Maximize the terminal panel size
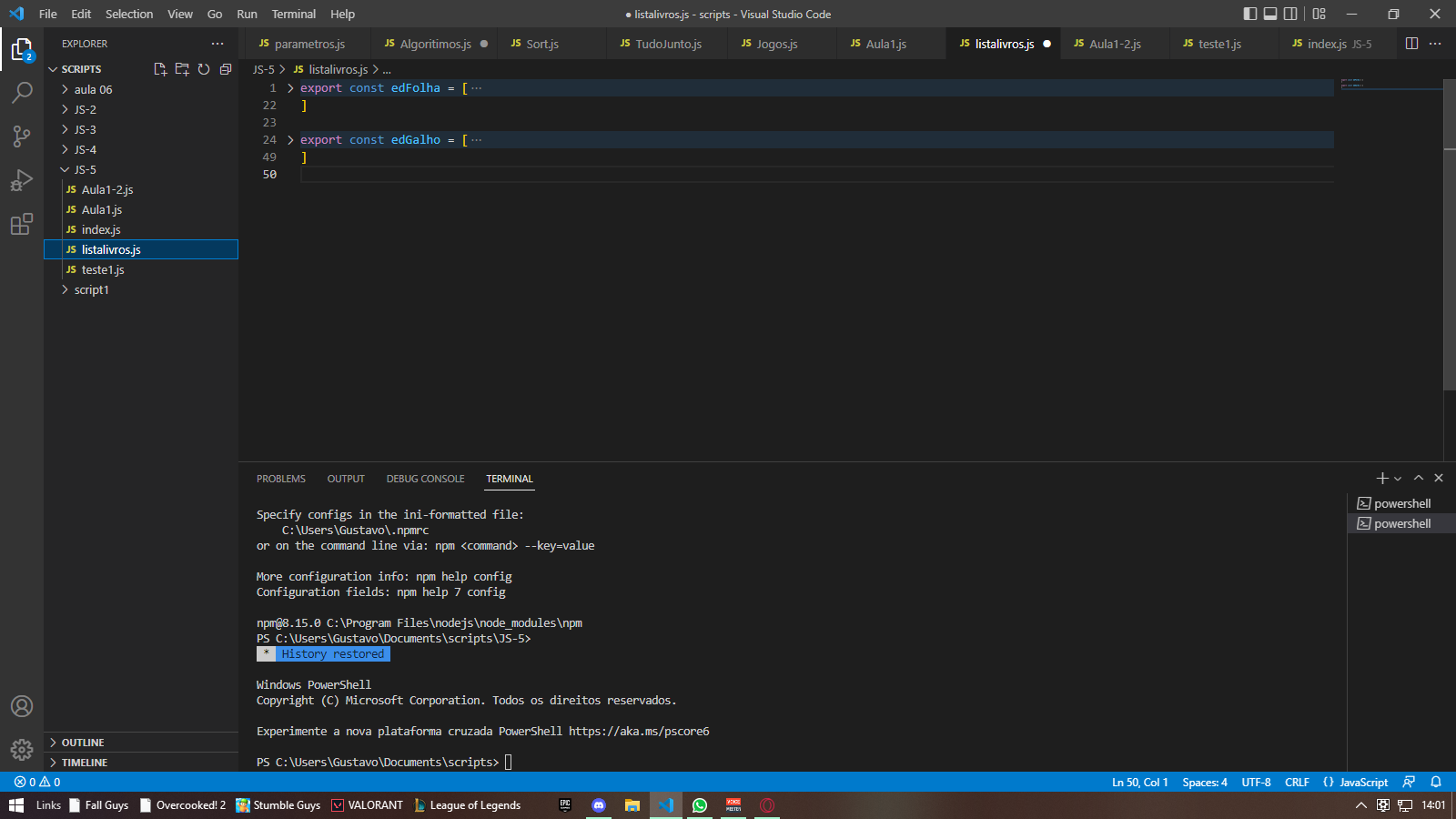 [1418, 478]
